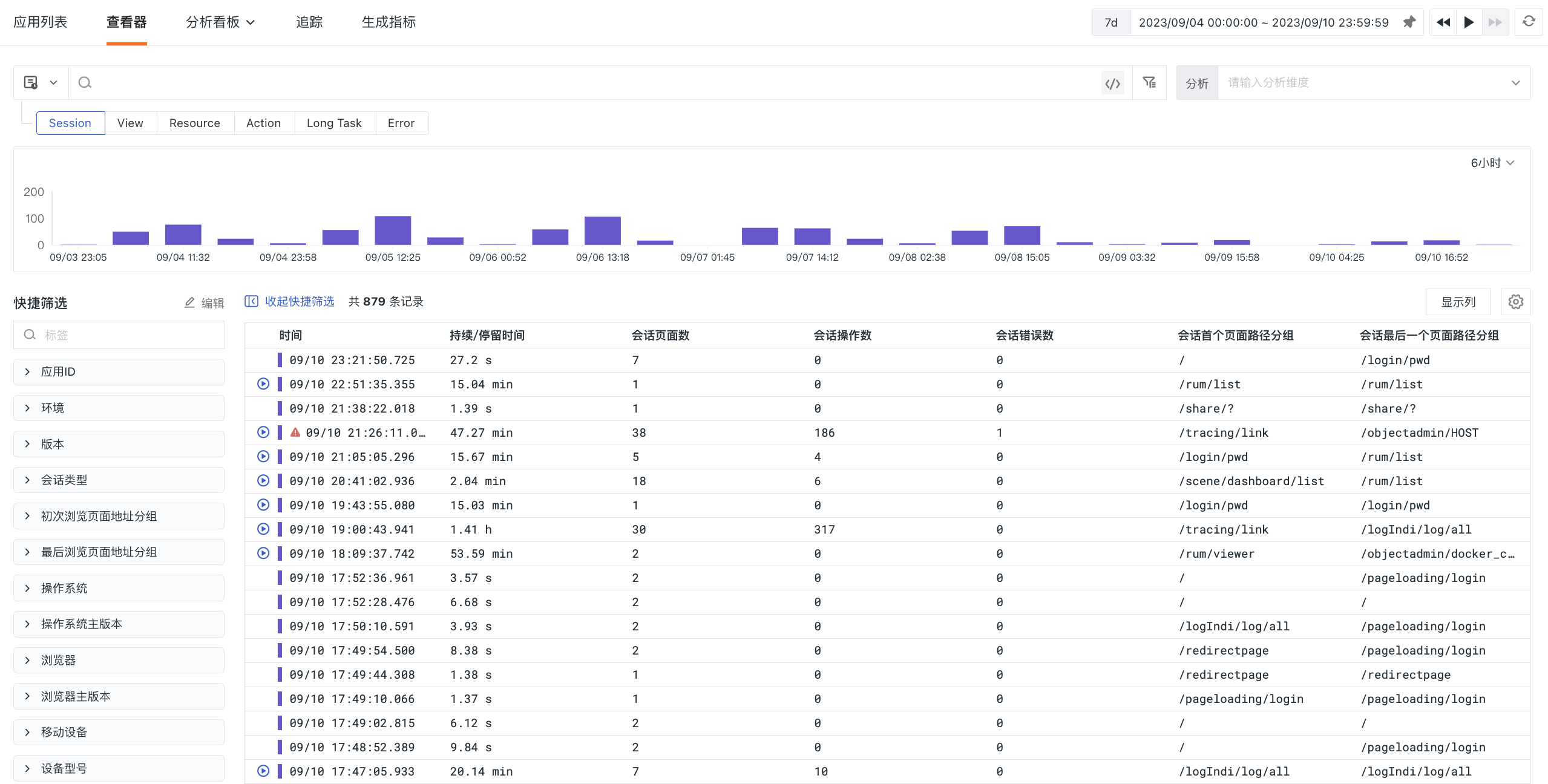Select the Session data type toggle
The height and width of the screenshot is (784, 1548).
coord(70,123)
